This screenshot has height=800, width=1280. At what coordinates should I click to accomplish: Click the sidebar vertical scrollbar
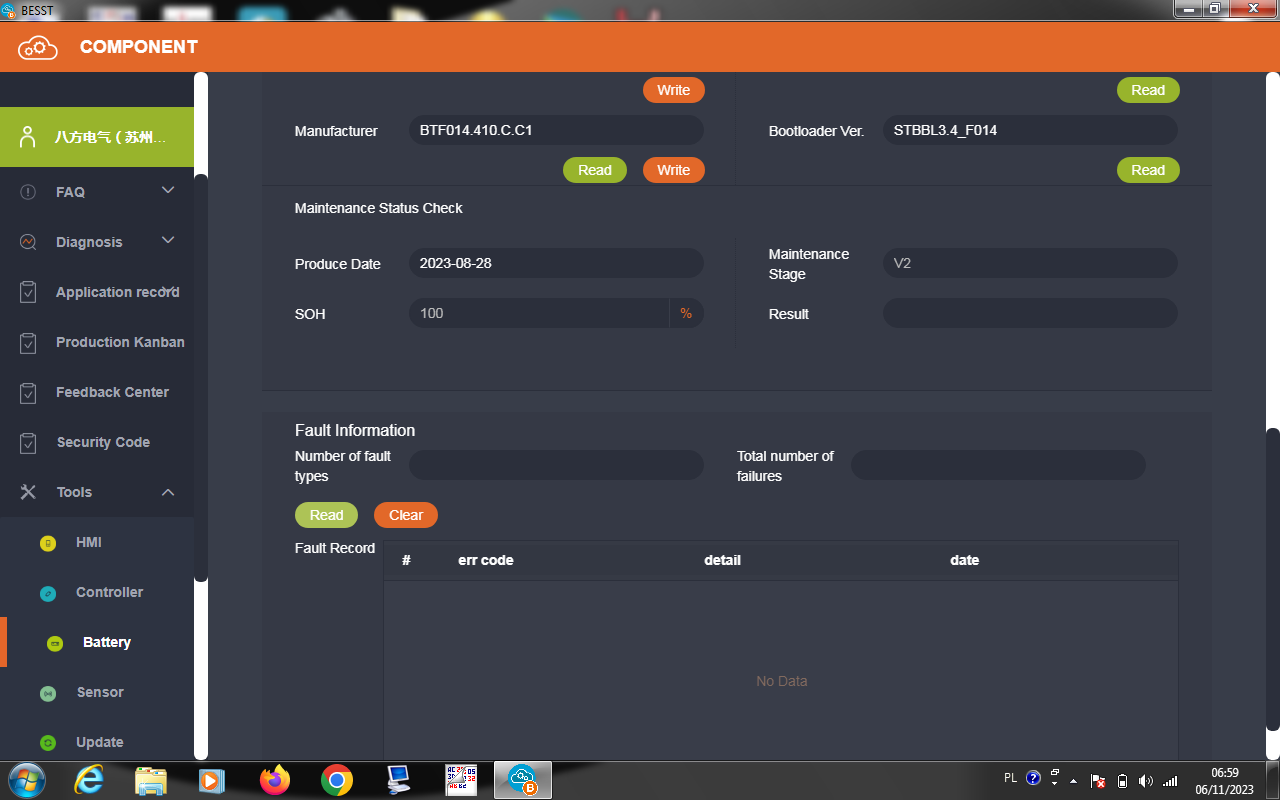pyautogui.click(x=201, y=377)
